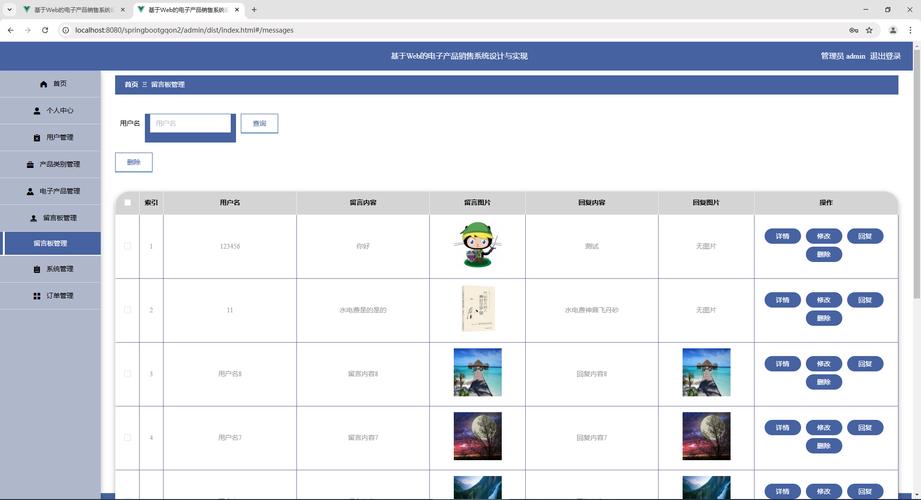Open 订单管理 in the sidebar
The image size is (921, 500).
(51, 296)
